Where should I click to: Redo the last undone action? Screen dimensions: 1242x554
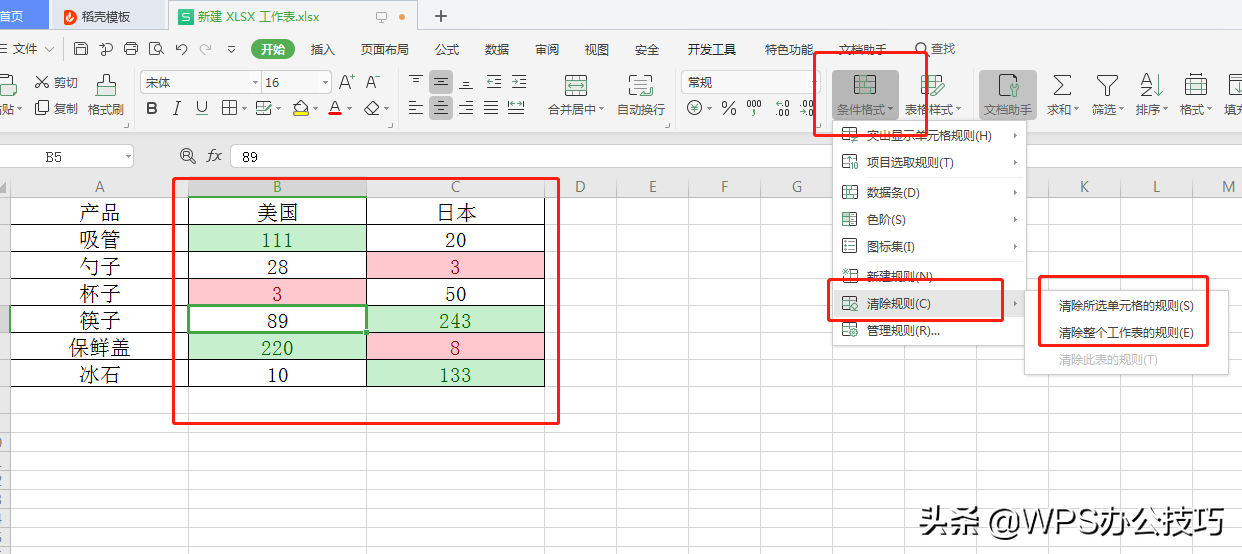pyautogui.click(x=205, y=49)
